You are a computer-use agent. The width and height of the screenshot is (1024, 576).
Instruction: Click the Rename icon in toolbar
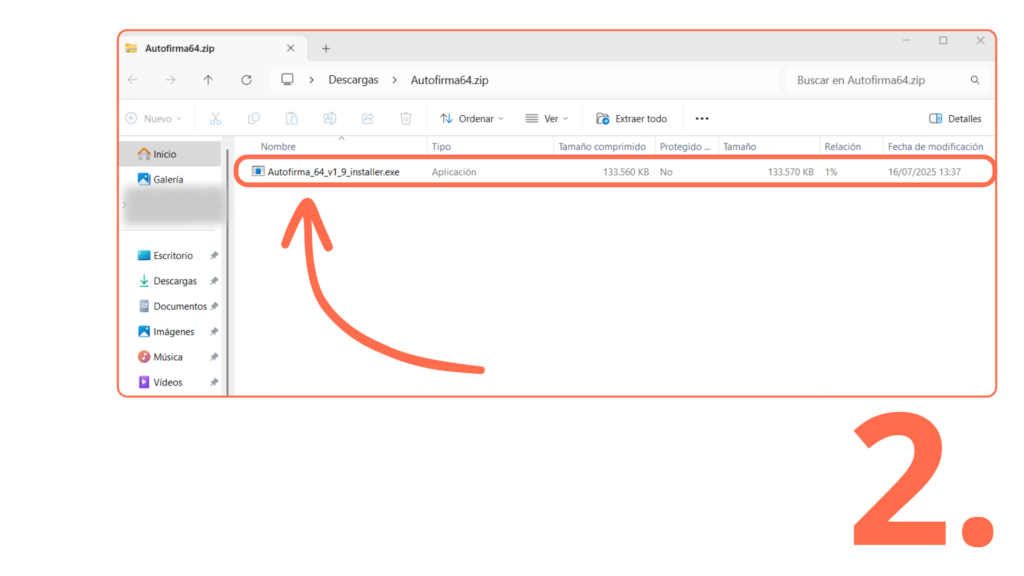[x=329, y=118]
